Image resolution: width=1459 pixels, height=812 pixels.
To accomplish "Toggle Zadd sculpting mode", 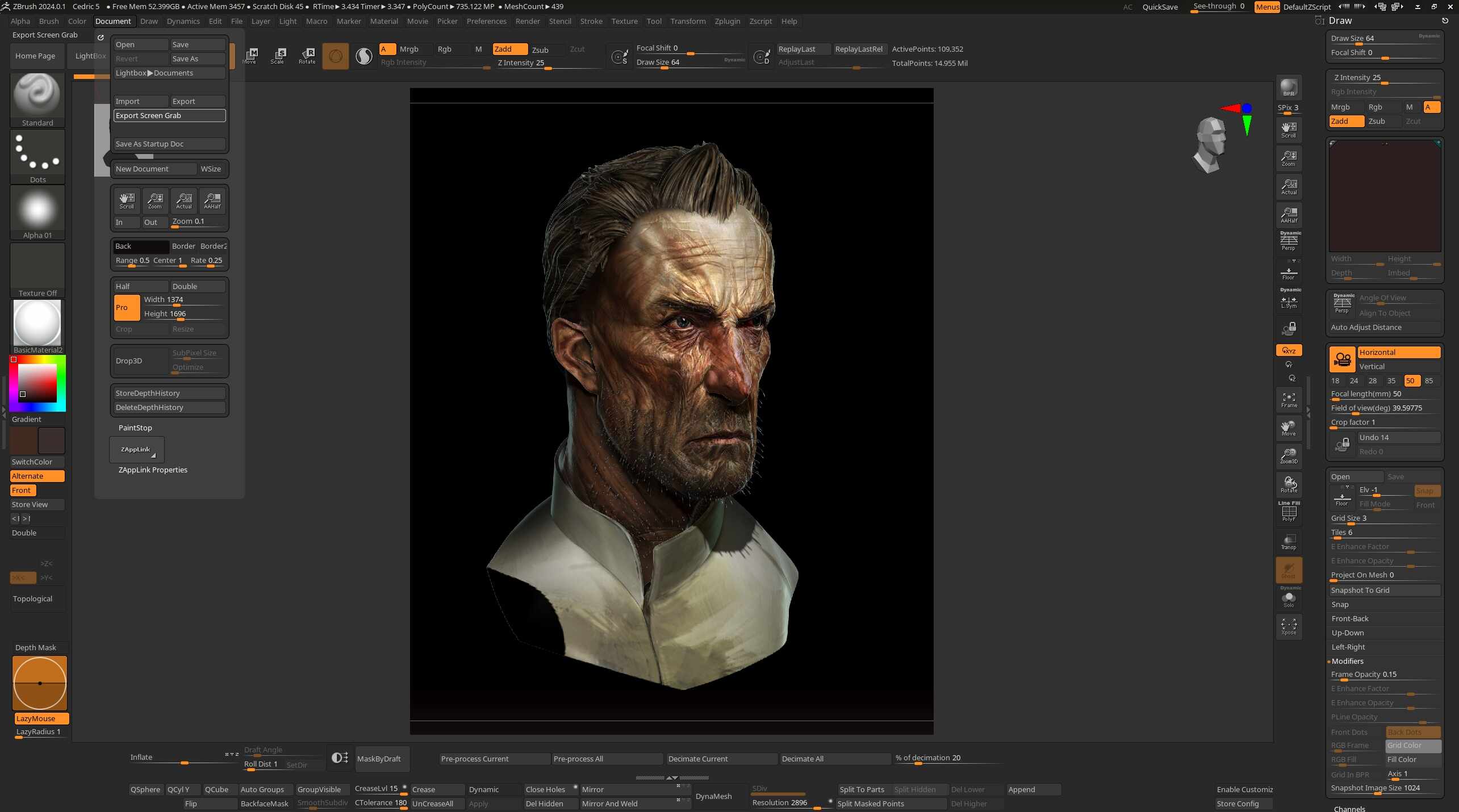I will tap(509, 49).
